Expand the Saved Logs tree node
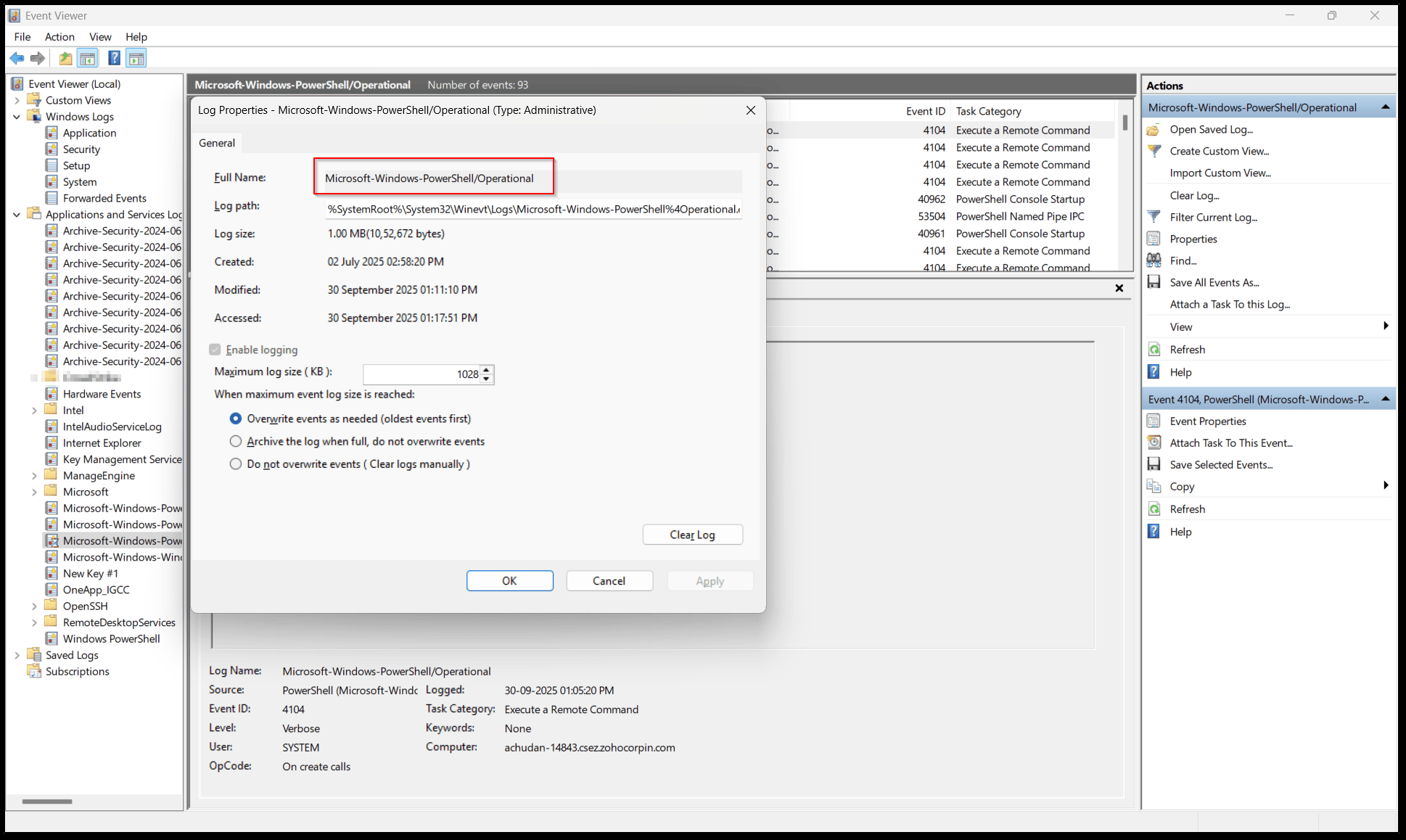The image size is (1406, 840). (17, 655)
